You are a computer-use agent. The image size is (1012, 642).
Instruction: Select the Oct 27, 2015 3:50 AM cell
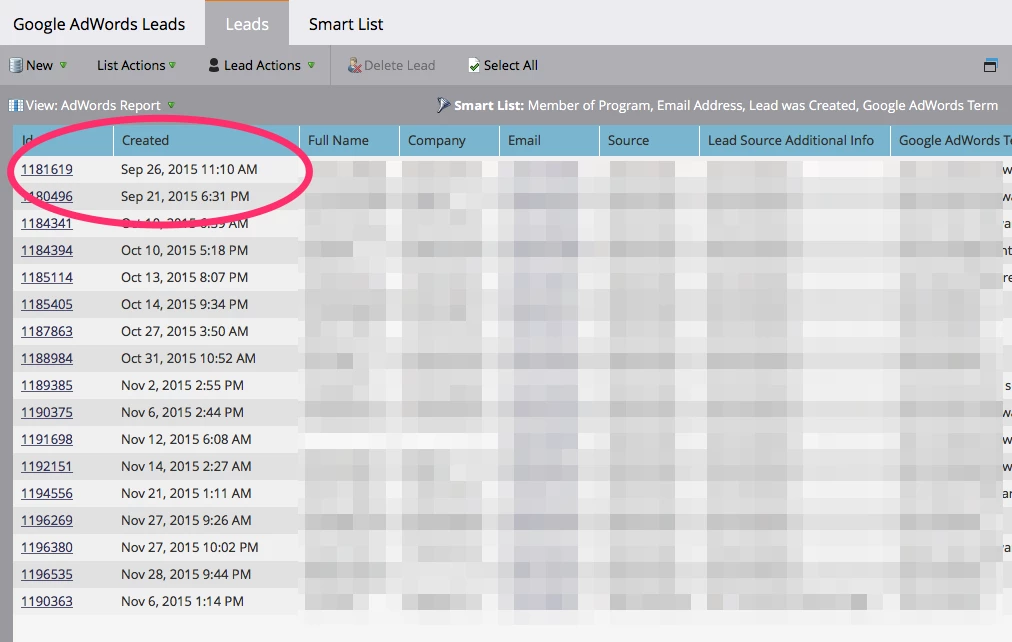tap(206, 332)
